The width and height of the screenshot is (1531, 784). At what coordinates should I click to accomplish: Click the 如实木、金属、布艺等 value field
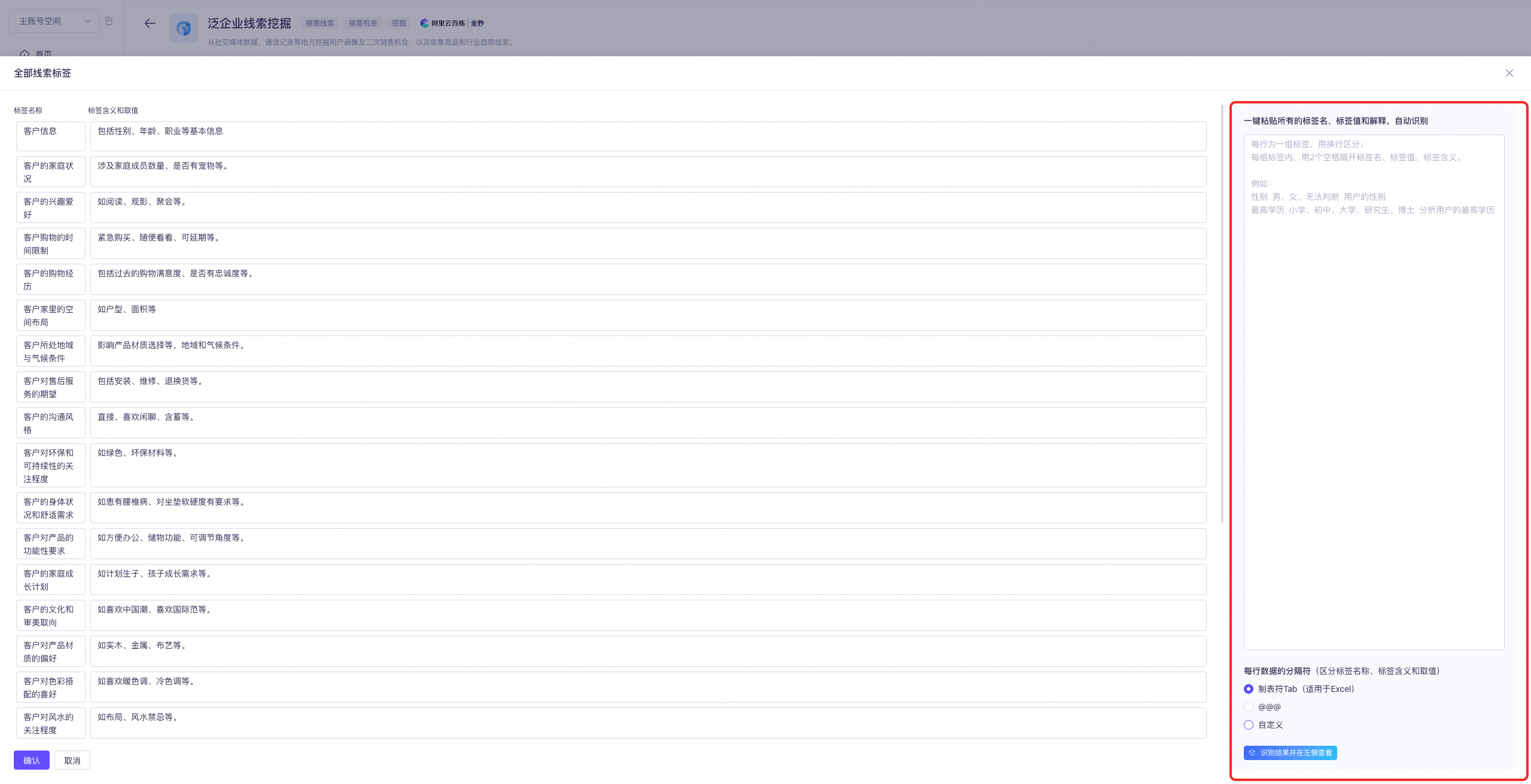click(x=648, y=651)
